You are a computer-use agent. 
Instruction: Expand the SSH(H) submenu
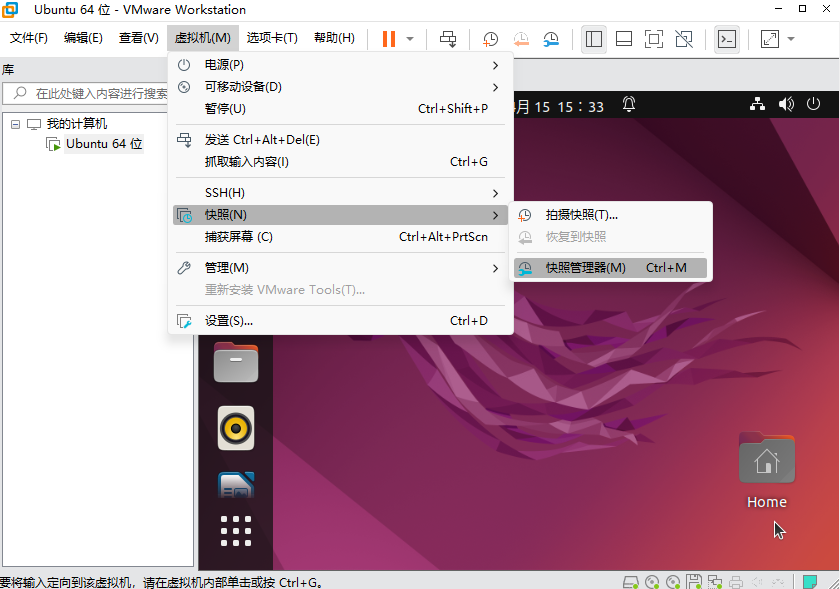click(340, 193)
